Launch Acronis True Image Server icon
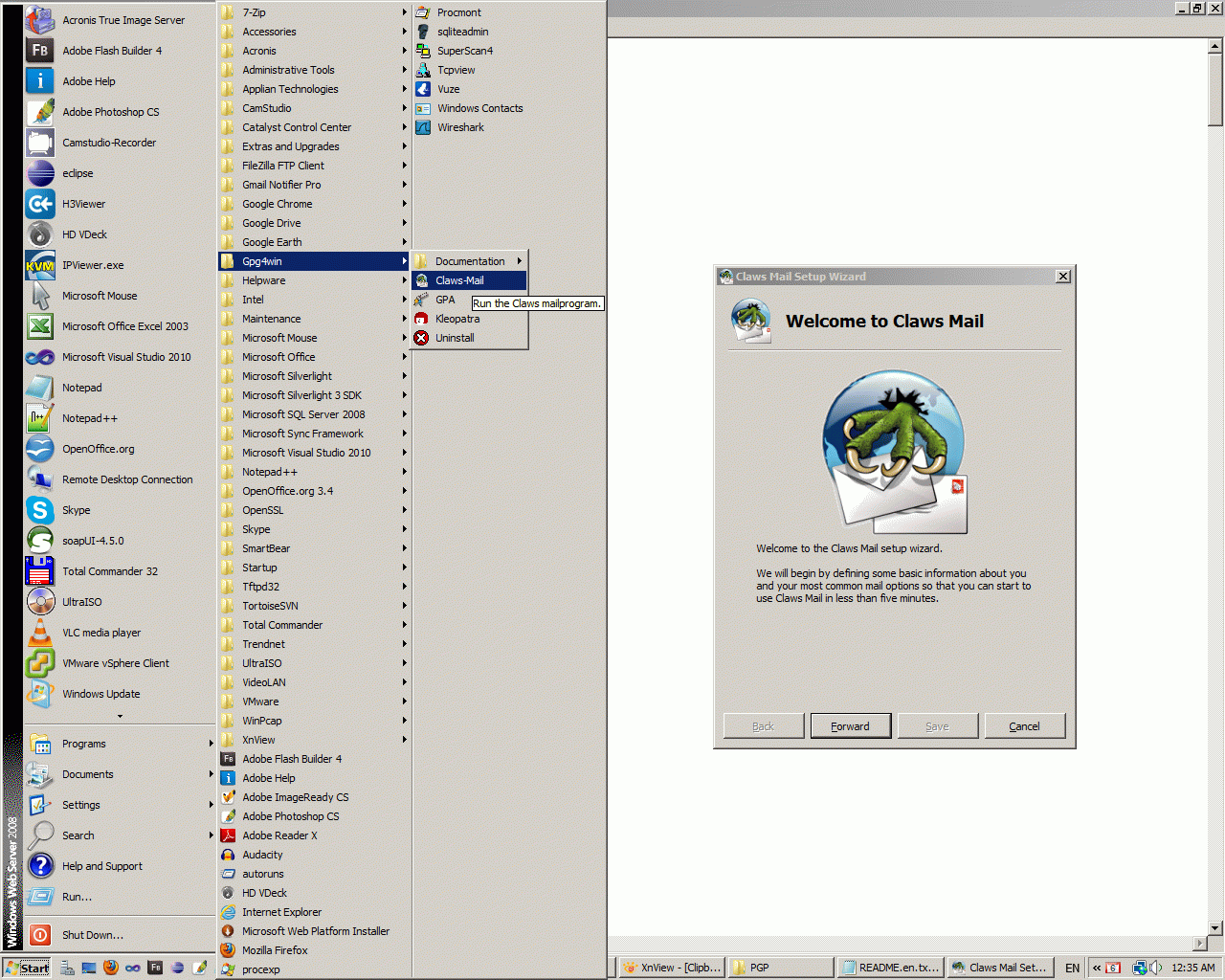1225x980 pixels. pos(40,20)
